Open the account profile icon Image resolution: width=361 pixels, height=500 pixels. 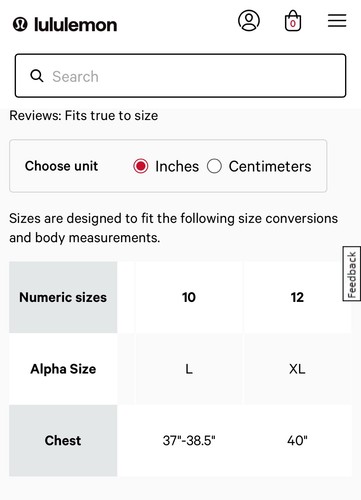[x=249, y=21]
